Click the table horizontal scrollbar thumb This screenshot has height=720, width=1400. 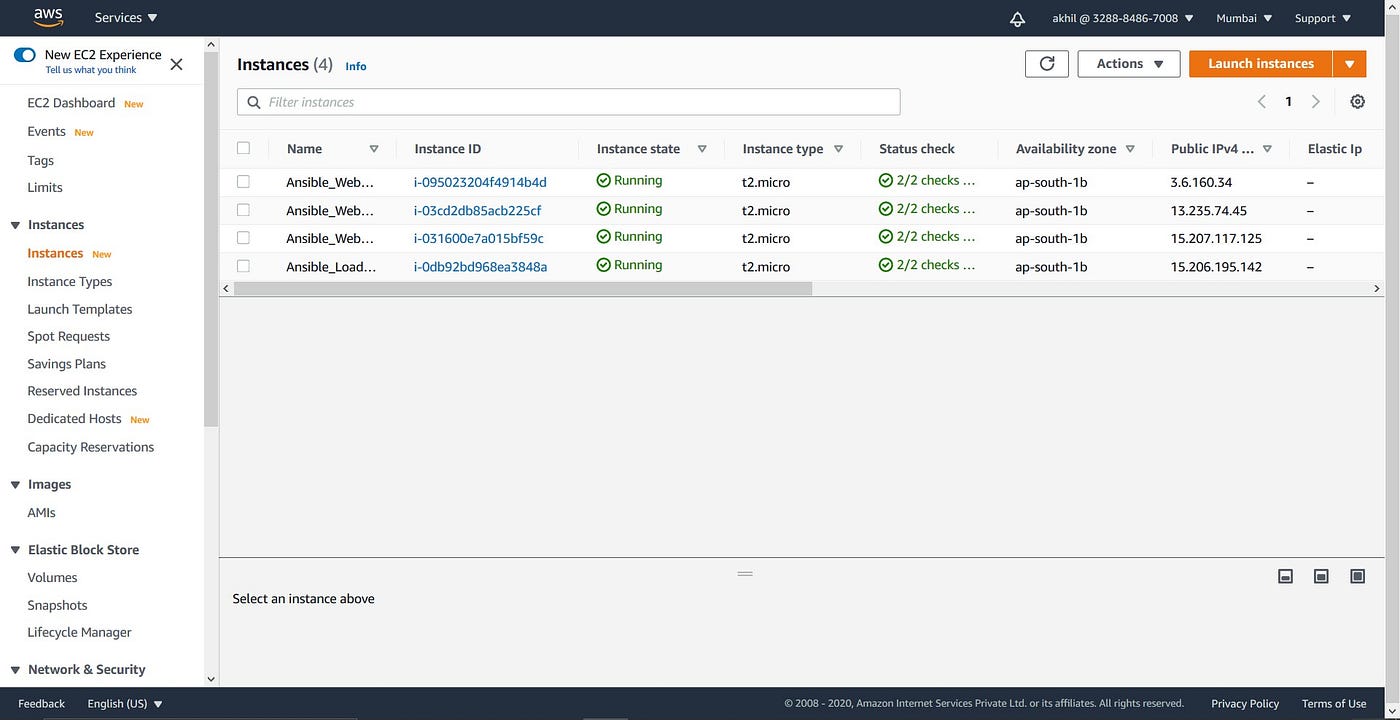pyautogui.click(x=523, y=288)
